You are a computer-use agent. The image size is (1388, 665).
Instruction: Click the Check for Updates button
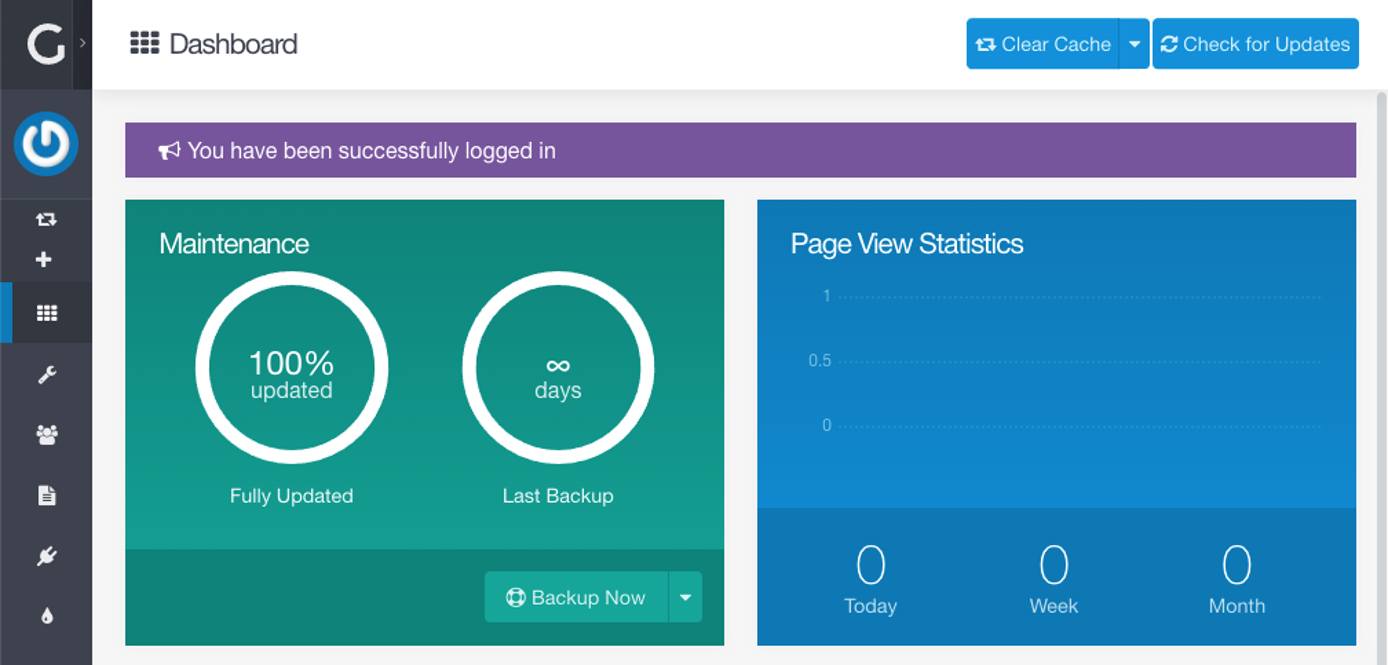(1255, 43)
